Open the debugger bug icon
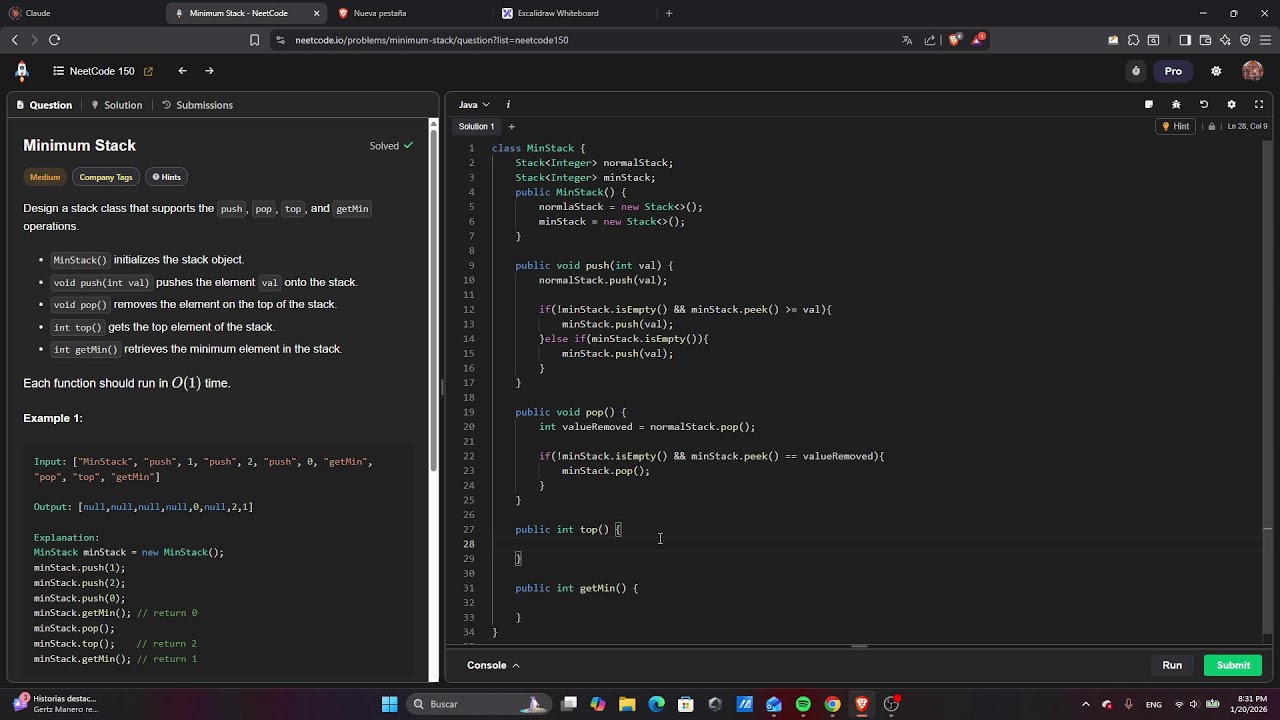Viewport: 1280px width, 720px height. pos(1176,104)
